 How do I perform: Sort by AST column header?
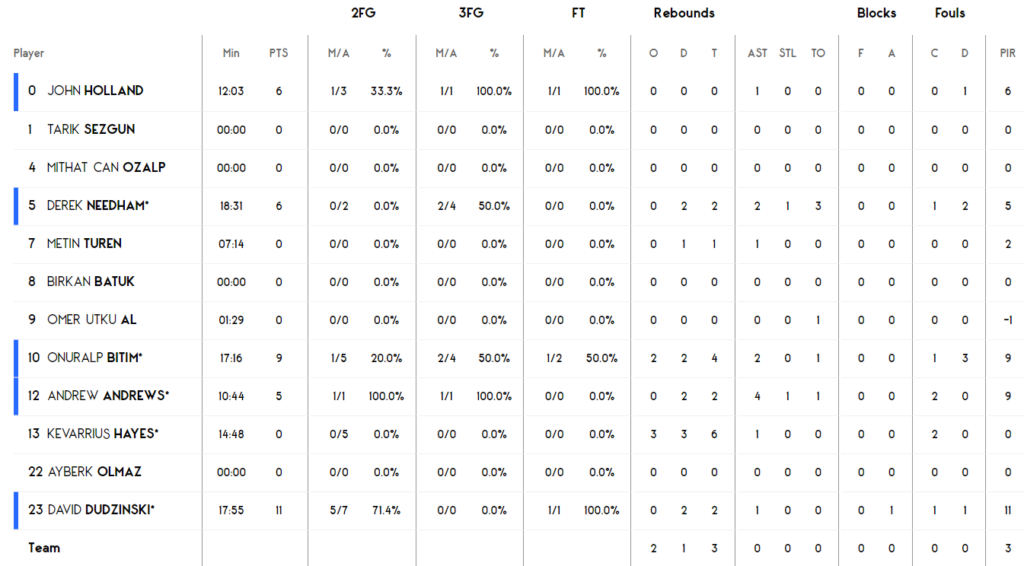(x=758, y=53)
